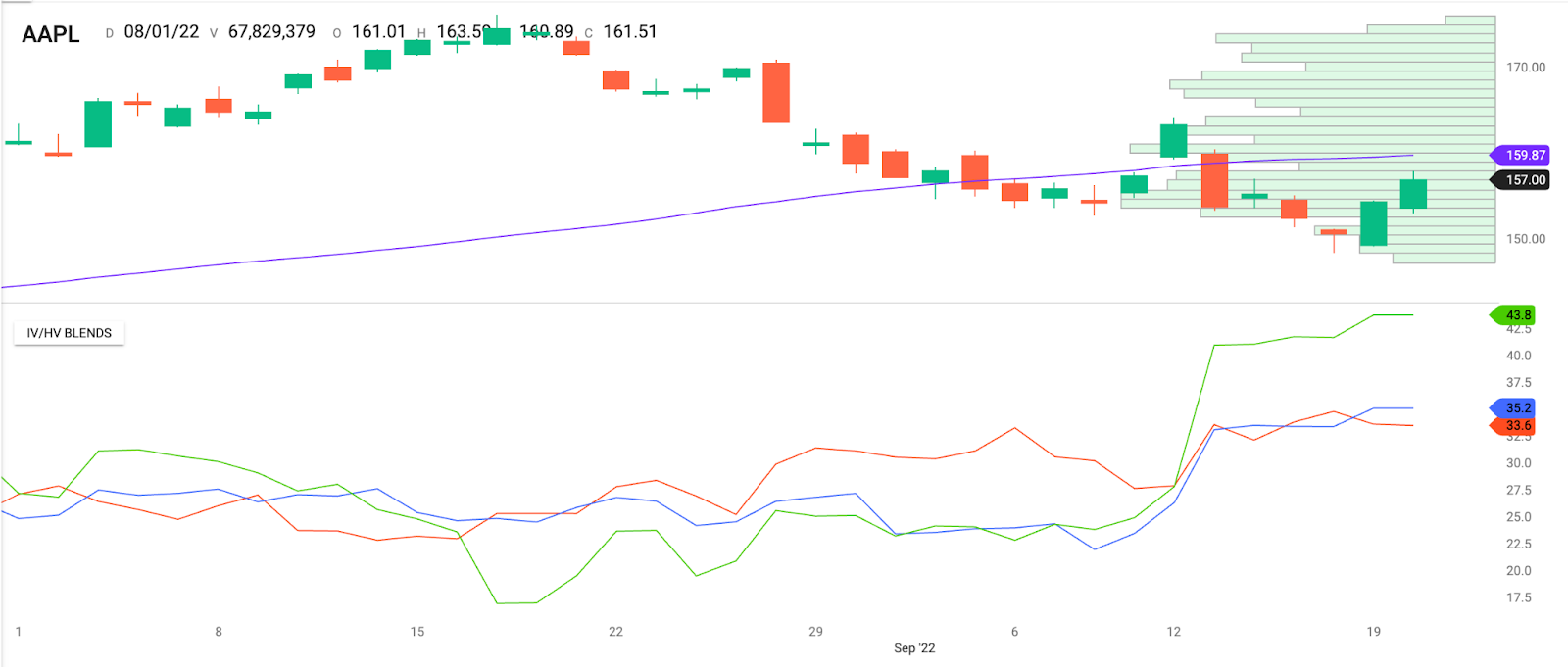Click the close price 161.51
Image resolution: width=1568 pixels, height=667 pixels.
pyautogui.click(x=630, y=32)
